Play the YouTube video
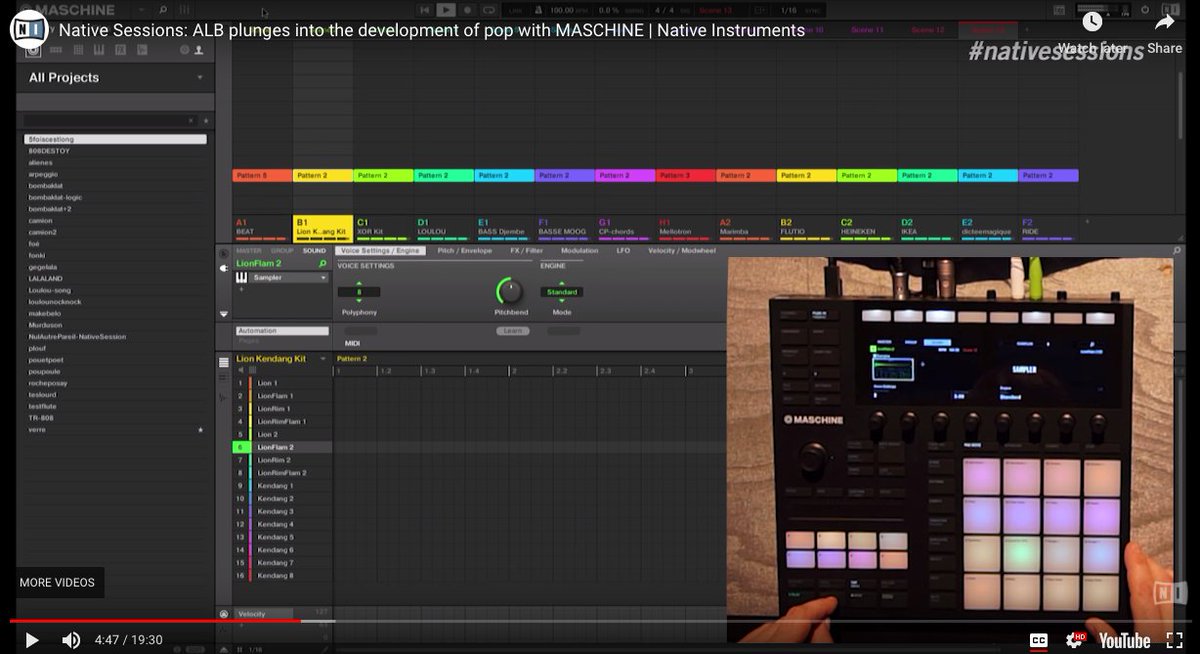1200x654 pixels. (31, 640)
